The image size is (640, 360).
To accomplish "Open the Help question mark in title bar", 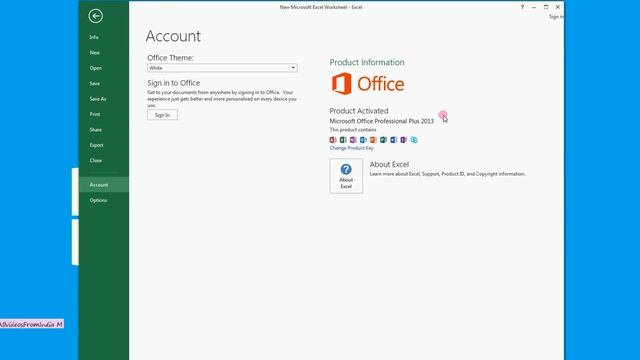I will coord(522,7).
